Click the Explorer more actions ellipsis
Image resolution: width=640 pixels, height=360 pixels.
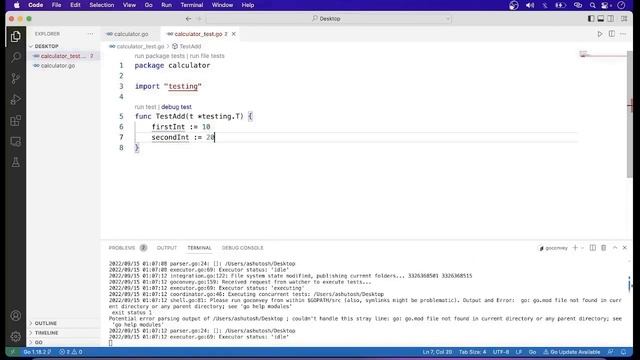(x=91, y=34)
